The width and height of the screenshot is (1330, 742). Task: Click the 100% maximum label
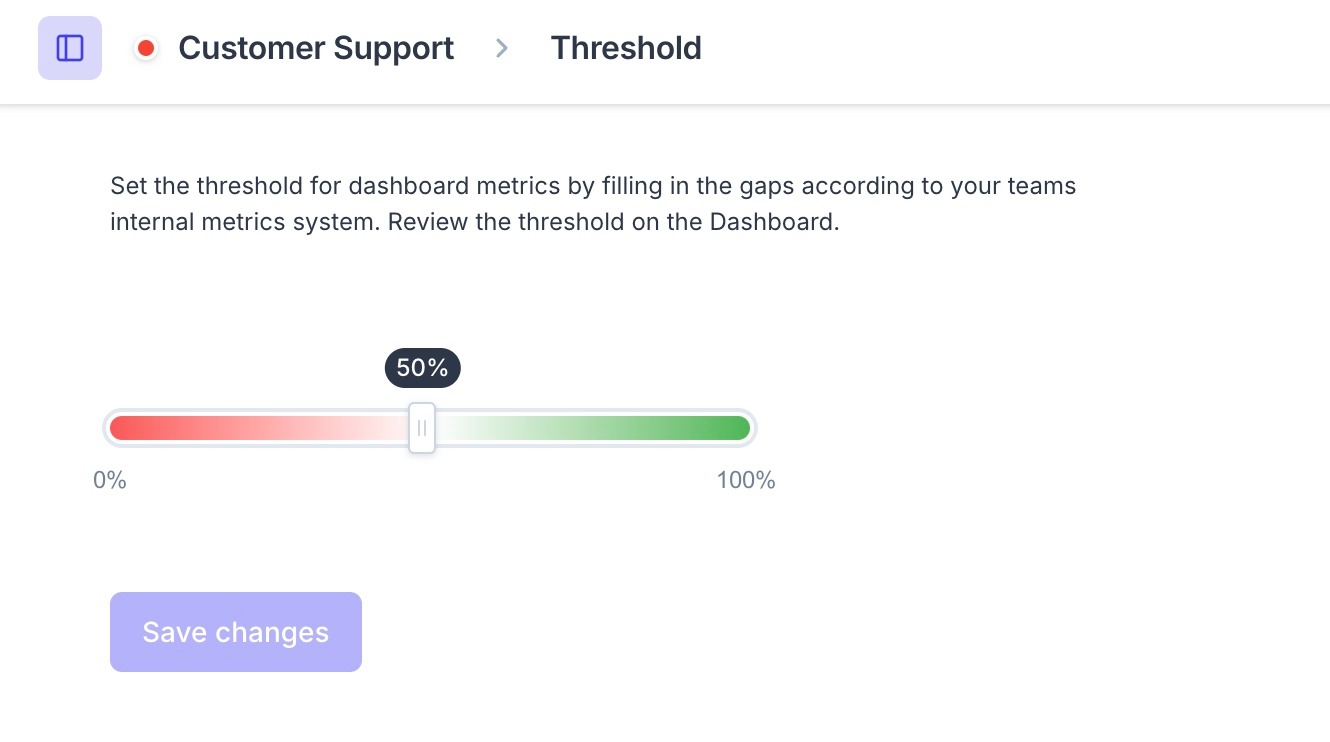pyautogui.click(x=746, y=481)
